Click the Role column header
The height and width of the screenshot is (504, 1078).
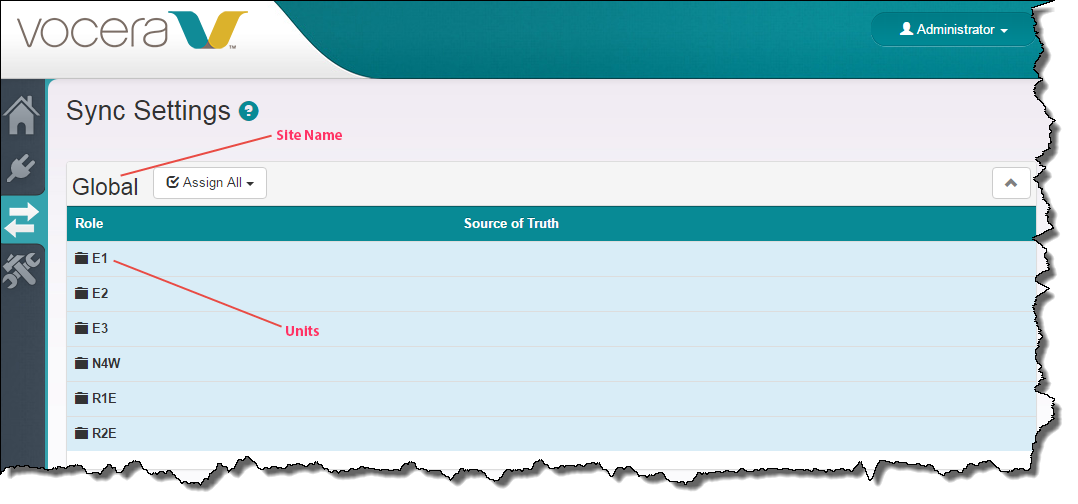click(89, 223)
